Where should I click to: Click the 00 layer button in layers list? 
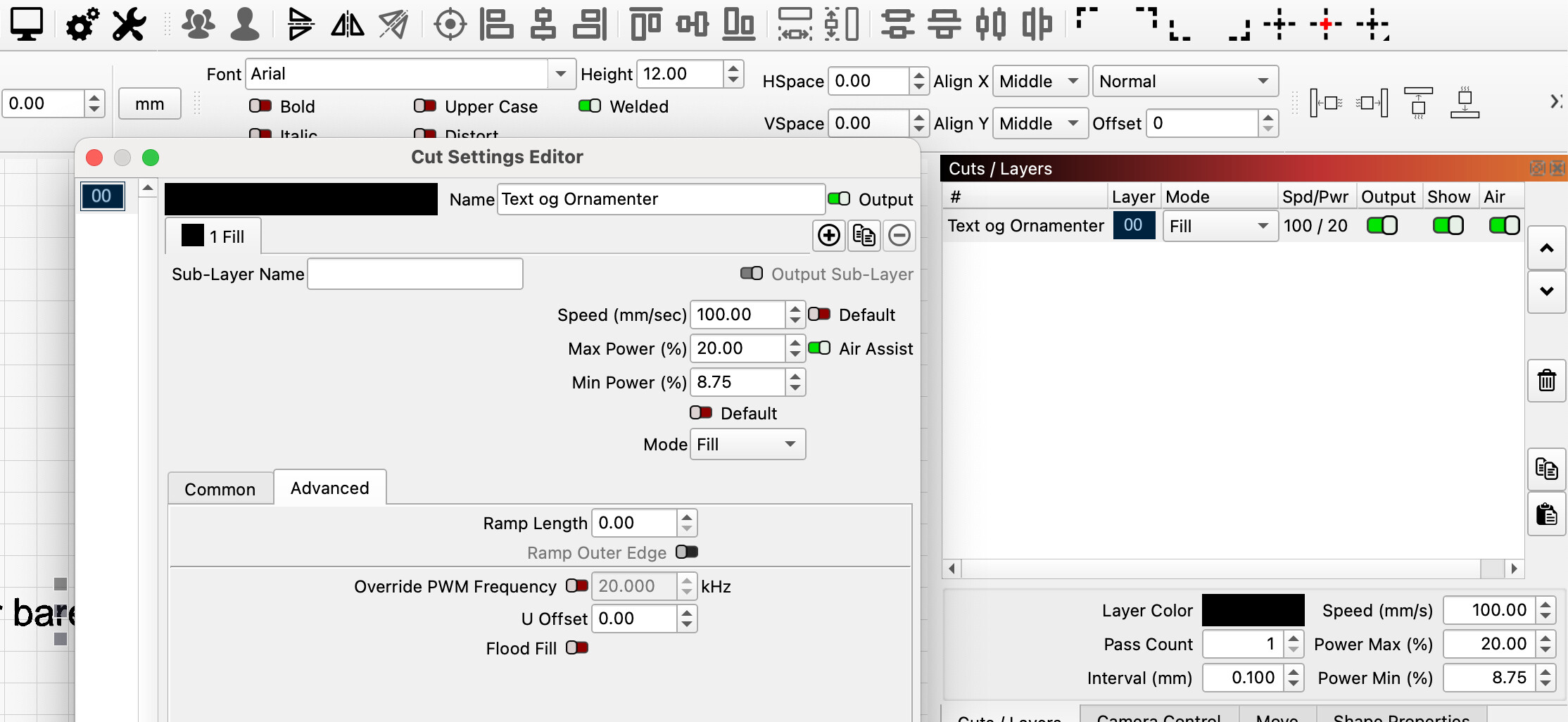pyautogui.click(x=1133, y=225)
